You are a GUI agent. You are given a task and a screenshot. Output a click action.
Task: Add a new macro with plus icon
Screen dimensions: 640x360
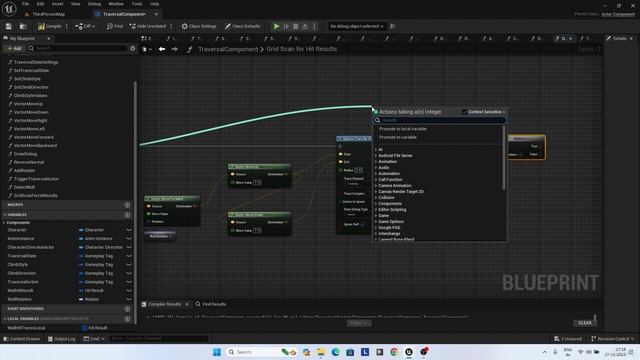127,205
